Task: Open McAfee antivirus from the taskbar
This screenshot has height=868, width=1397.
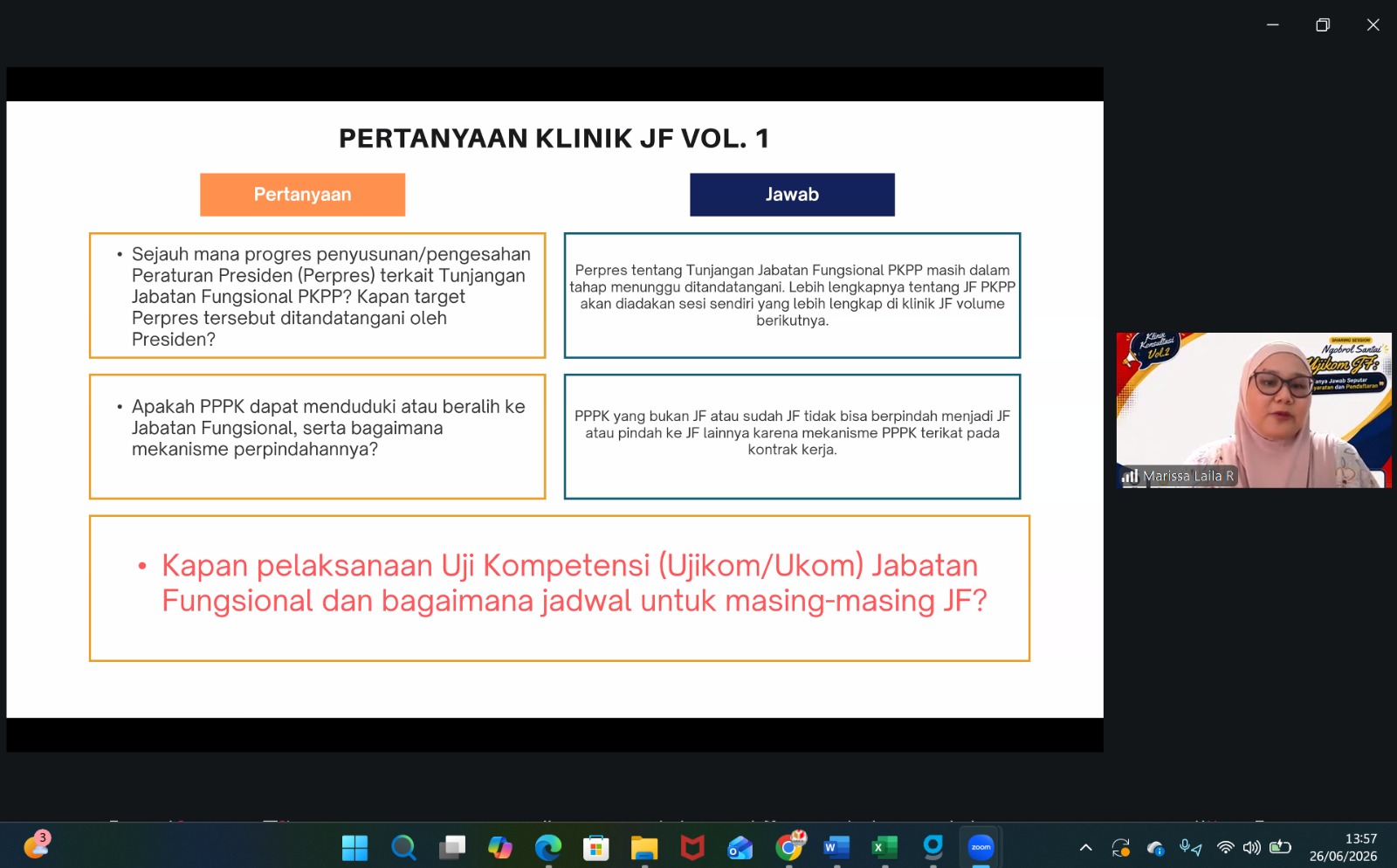Action: (x=692, y=847)
